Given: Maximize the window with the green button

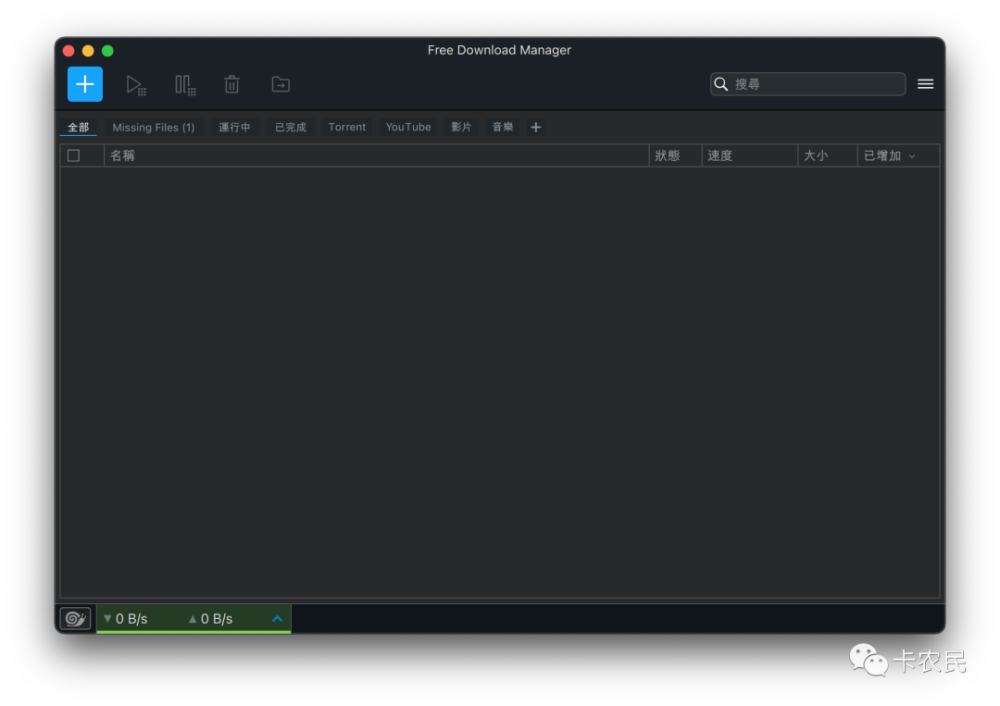Looking at the screenshot, I should 108,51.
